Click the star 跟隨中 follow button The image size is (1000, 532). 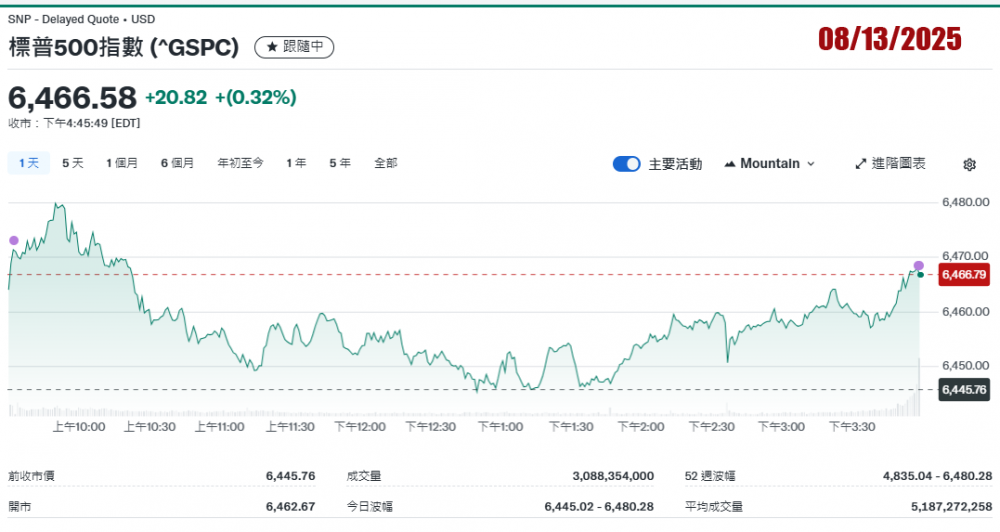click(294, 47)
